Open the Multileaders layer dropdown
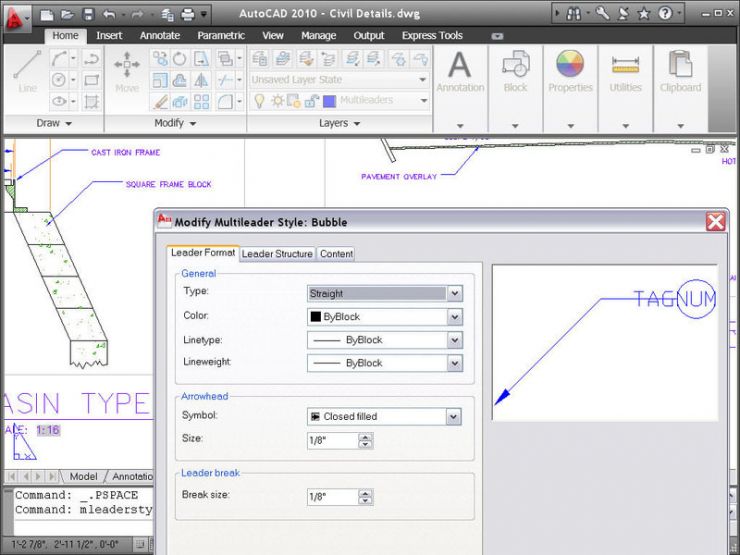Image resolution: width=740 pixels, height=555 pixels. point(423,101)
